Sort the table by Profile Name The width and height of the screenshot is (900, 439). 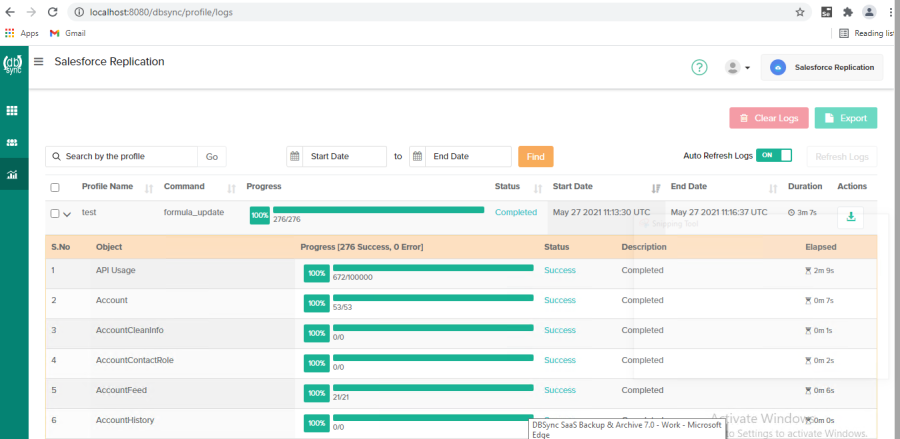[149, 187]
